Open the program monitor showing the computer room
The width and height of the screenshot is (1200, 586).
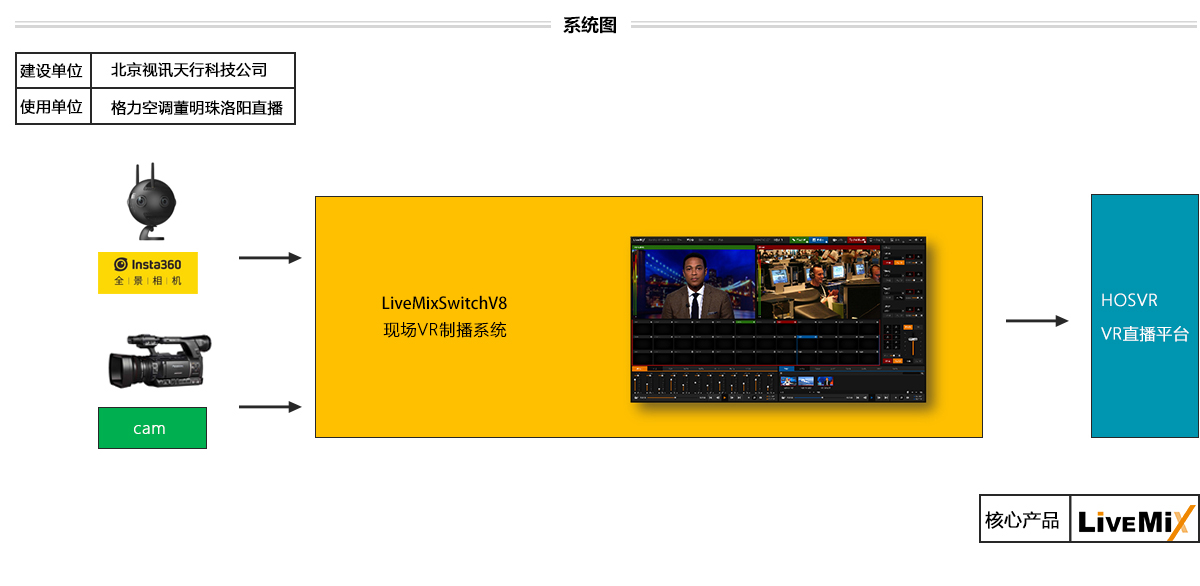point(817,284)
